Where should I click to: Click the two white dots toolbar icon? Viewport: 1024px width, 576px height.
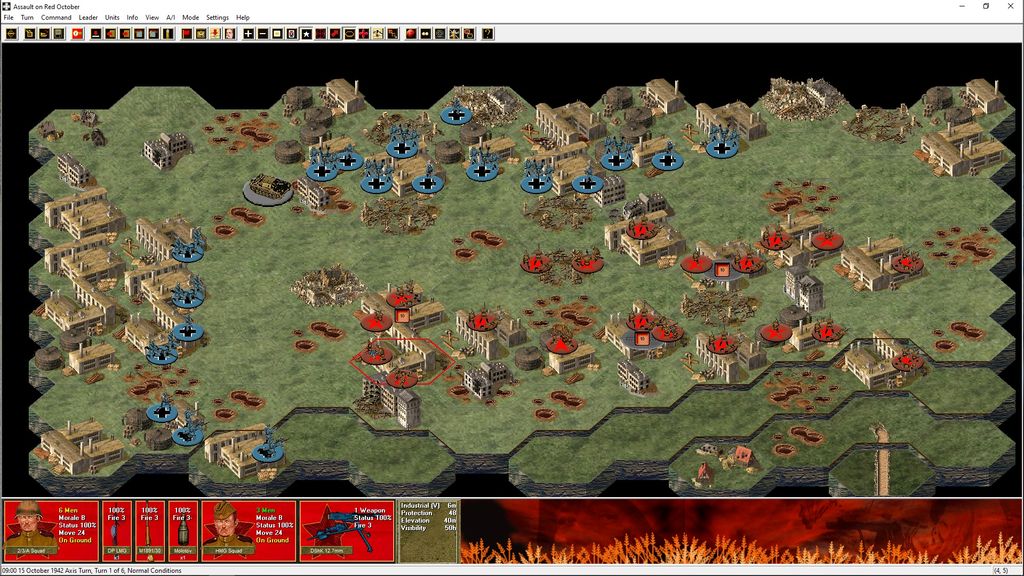coord(425,33)
